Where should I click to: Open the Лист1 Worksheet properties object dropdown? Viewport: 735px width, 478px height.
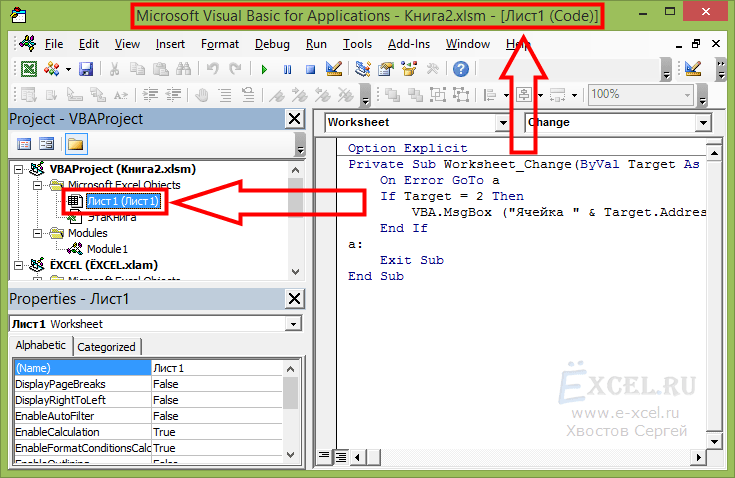pos(293,324)
